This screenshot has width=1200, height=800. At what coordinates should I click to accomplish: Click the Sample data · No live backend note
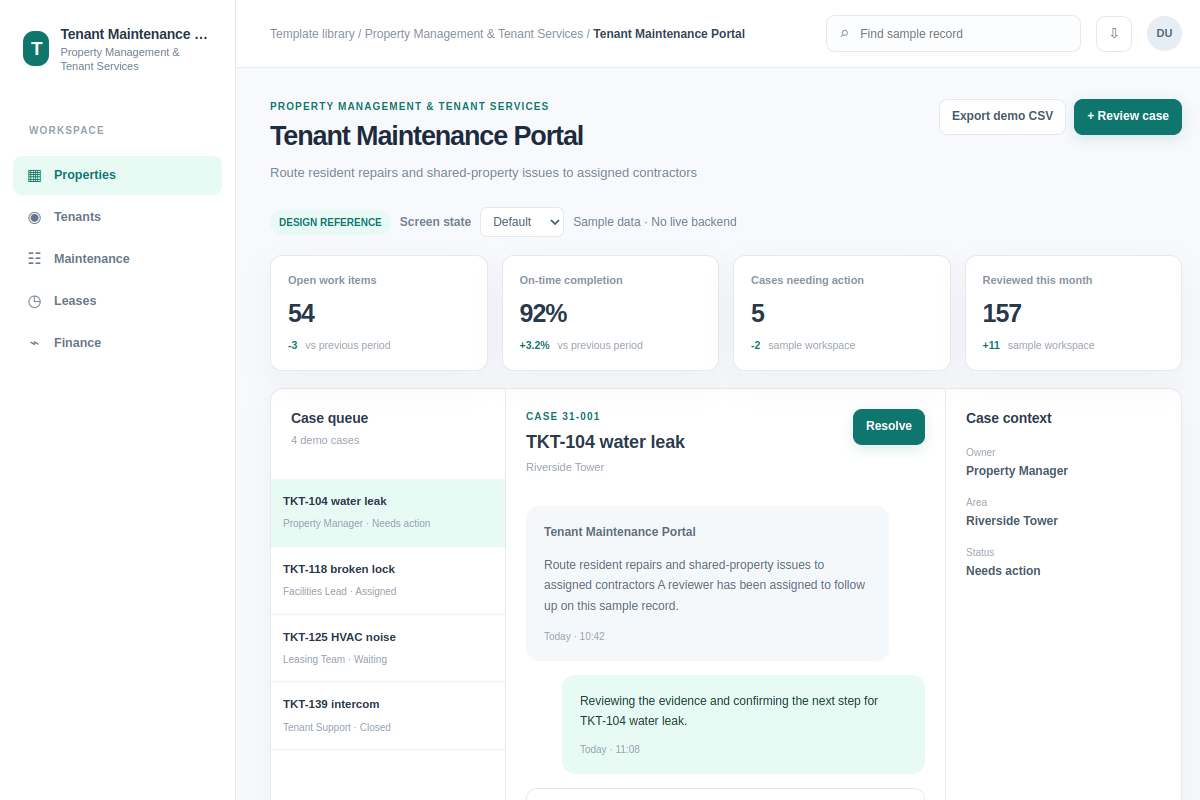click(x=655, y=222)
